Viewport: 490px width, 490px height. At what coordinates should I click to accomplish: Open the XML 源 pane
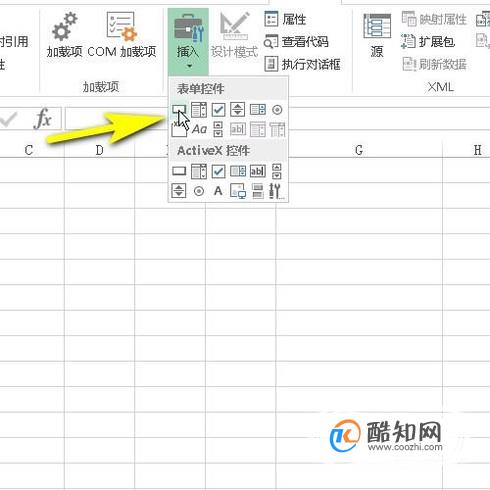point(377,36)
